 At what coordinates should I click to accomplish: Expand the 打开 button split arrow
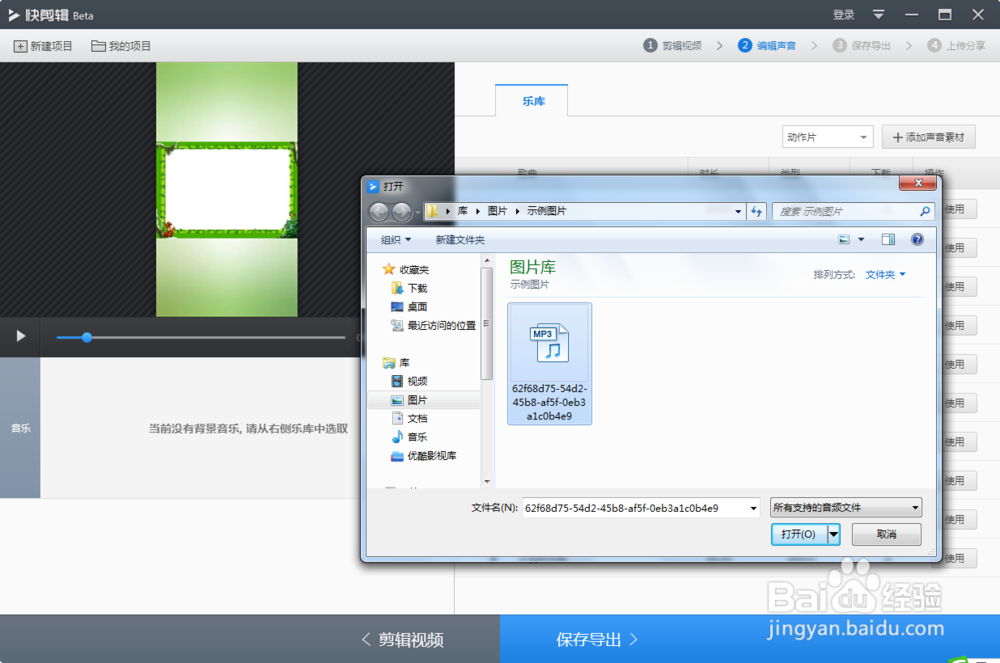pos(834,534)
